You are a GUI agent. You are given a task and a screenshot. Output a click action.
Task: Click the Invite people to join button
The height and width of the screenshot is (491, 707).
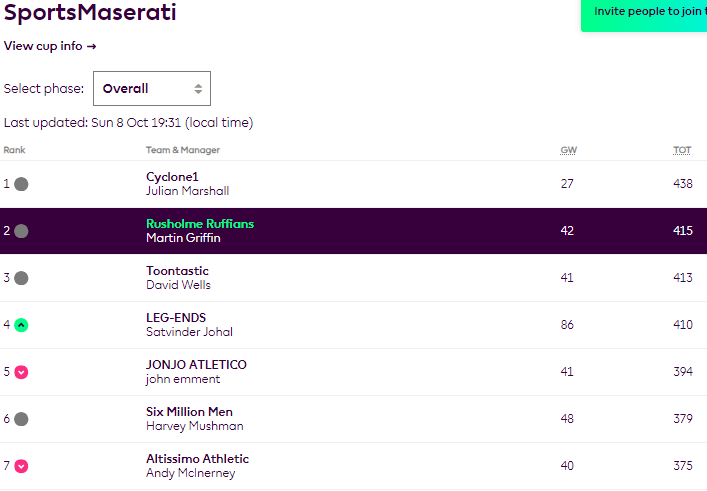point(644,14)
